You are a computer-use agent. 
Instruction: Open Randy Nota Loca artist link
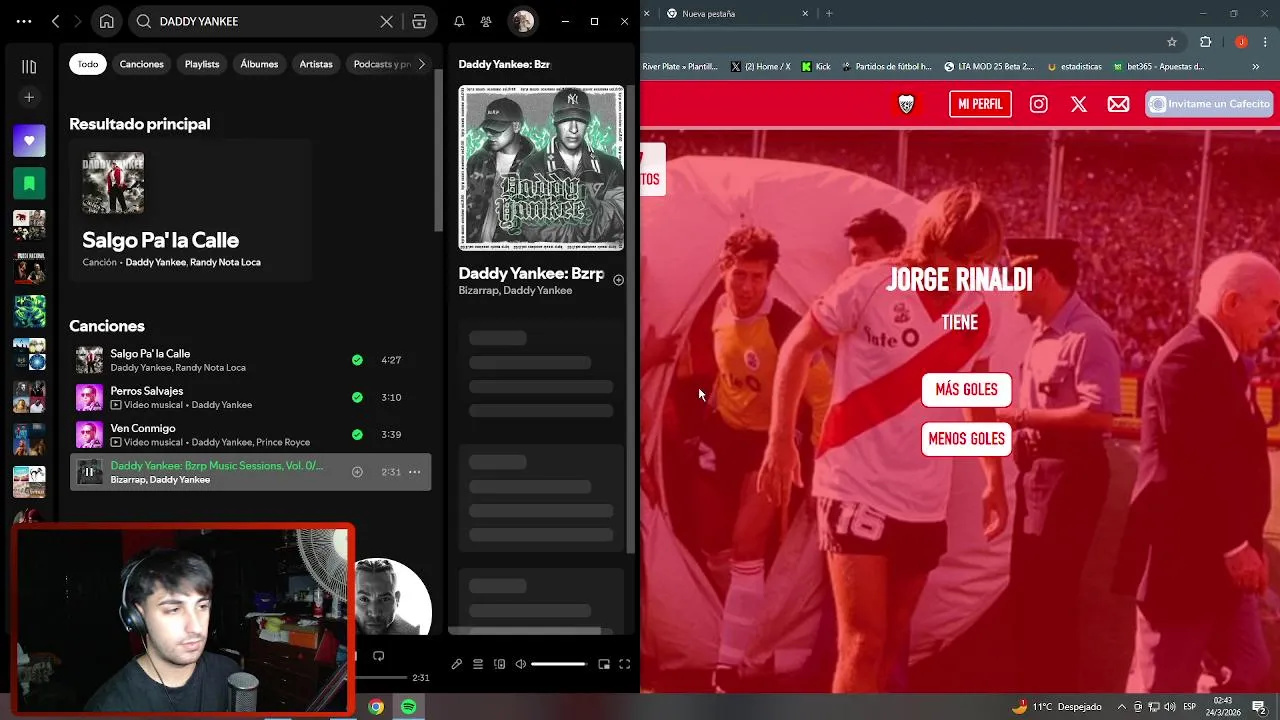(225, 262)
